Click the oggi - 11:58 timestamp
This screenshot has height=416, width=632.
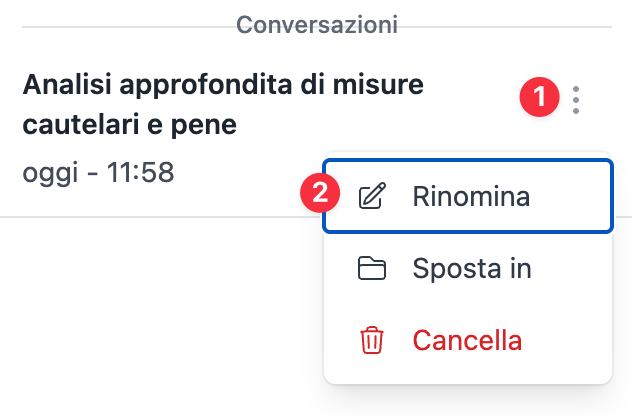click(98, 172)
